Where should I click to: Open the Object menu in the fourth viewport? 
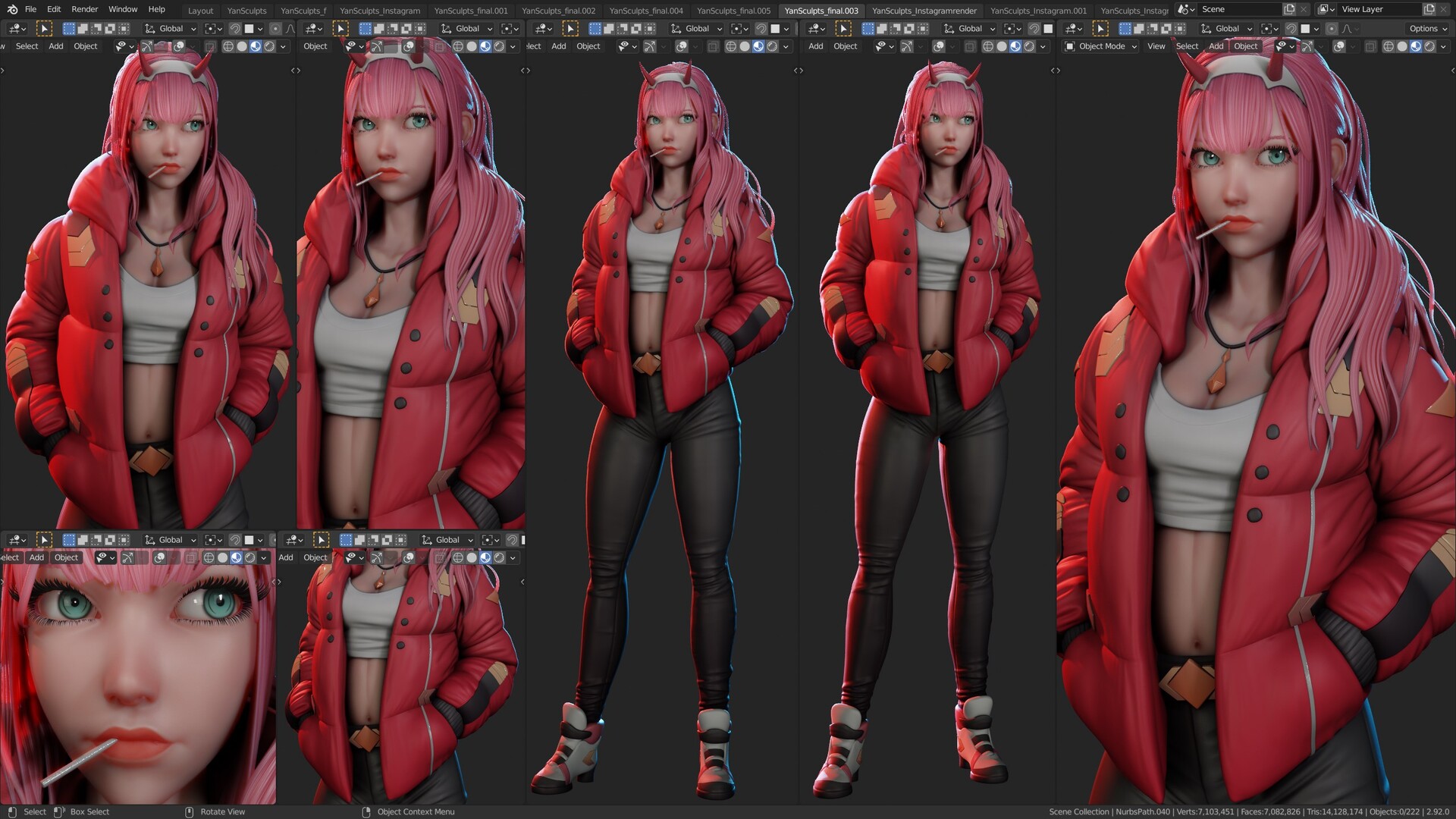coord(846,46)
